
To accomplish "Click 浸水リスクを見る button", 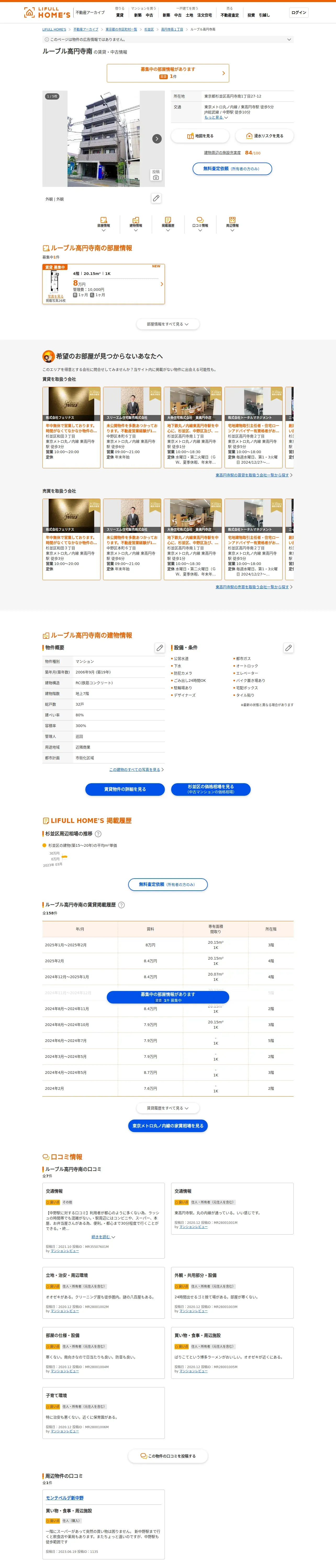I will 264,136.
